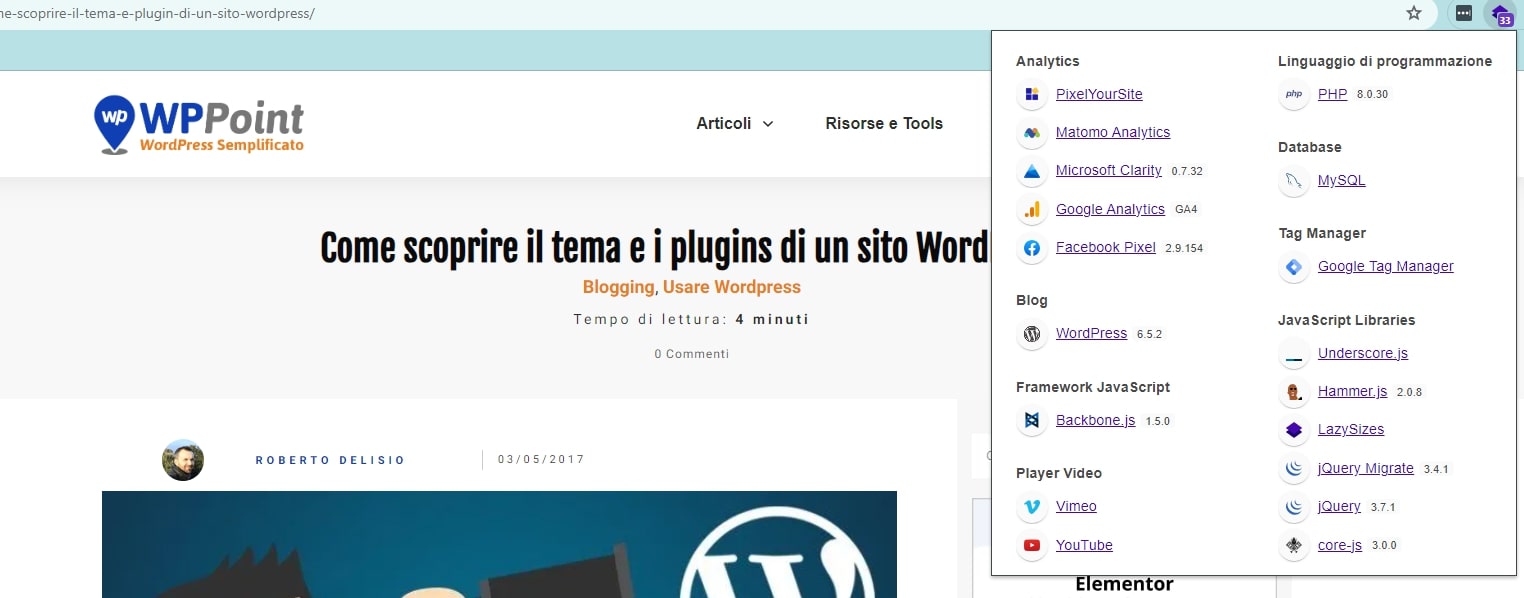The height and width of the screenshot is (598, 1524).
Task: Go to the WPPoint homepage via logo
Action: [x=198, y=124]
